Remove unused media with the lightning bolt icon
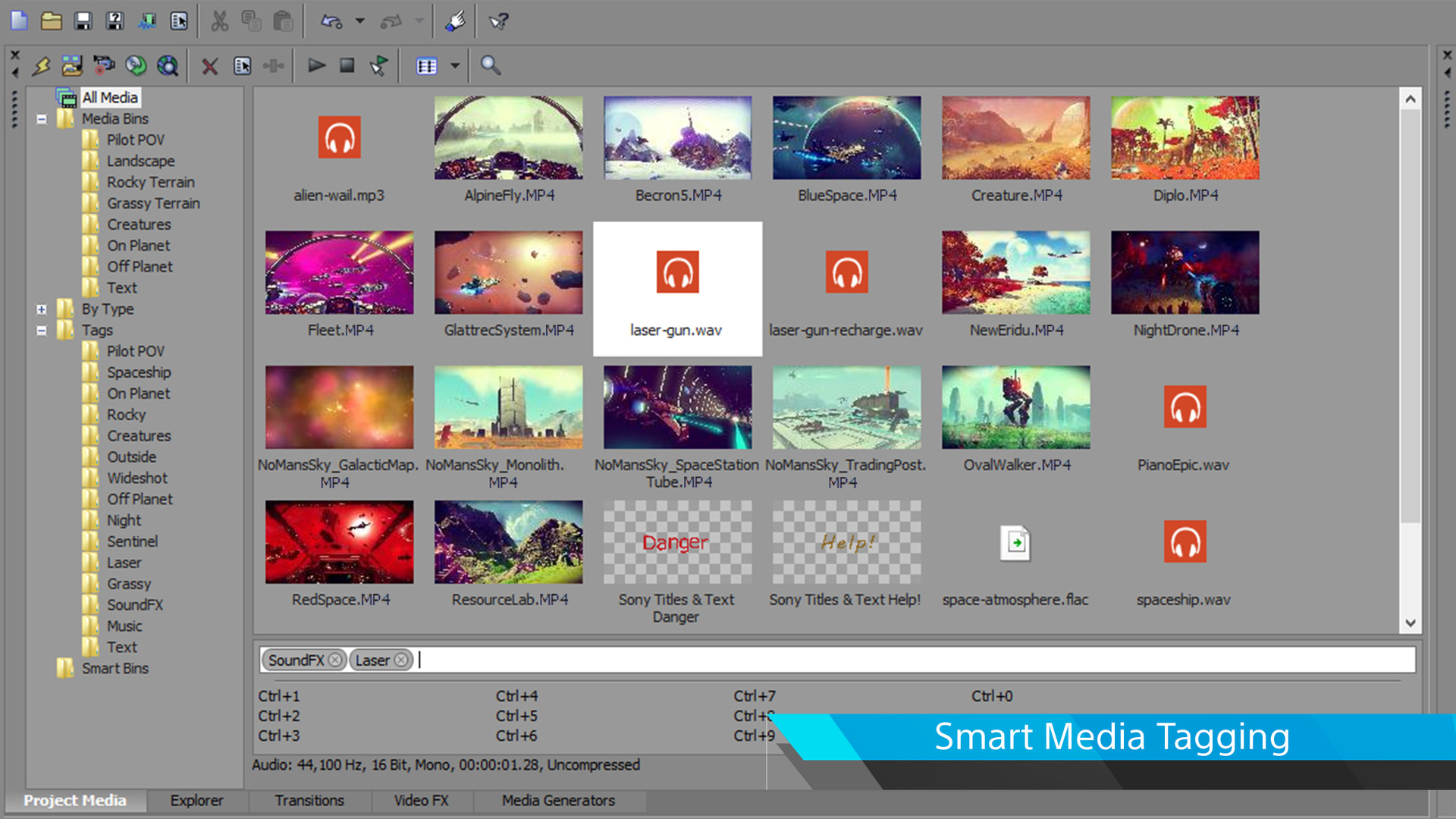The height and width of the screenshot is (819, 1456). (40, 66)
